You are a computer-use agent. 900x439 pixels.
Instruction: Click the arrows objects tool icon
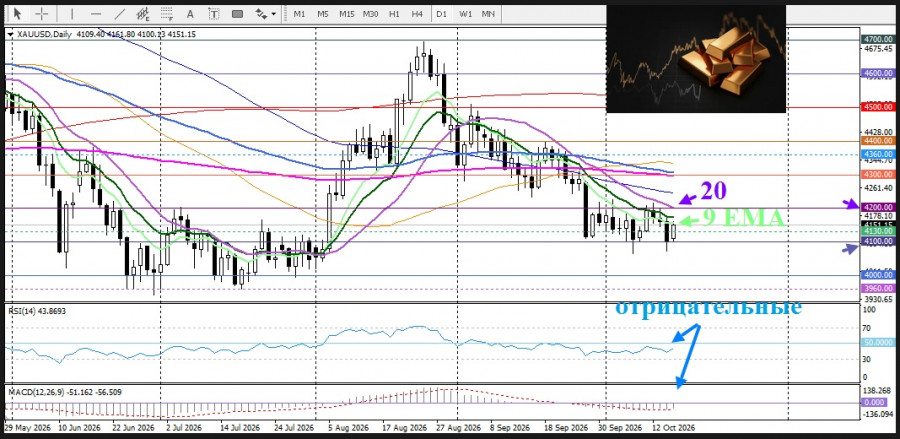pyautogui.click(x=261, y=13)
